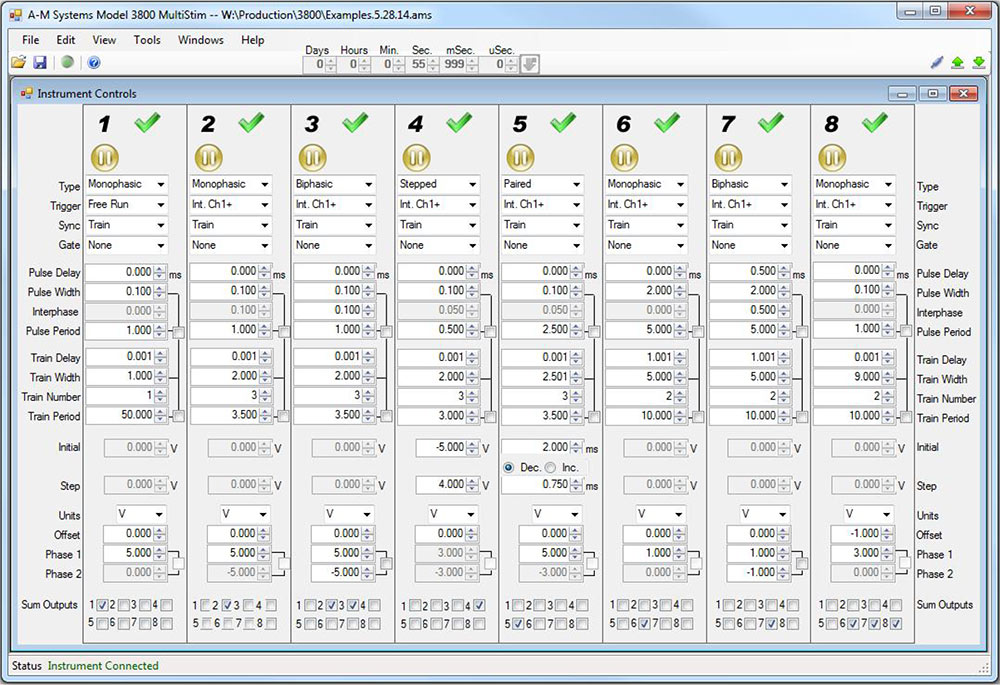Open channel 5 Type dropdown showing Paired
This screenshot has width=1000, height=685.
[x=542, y=184]
